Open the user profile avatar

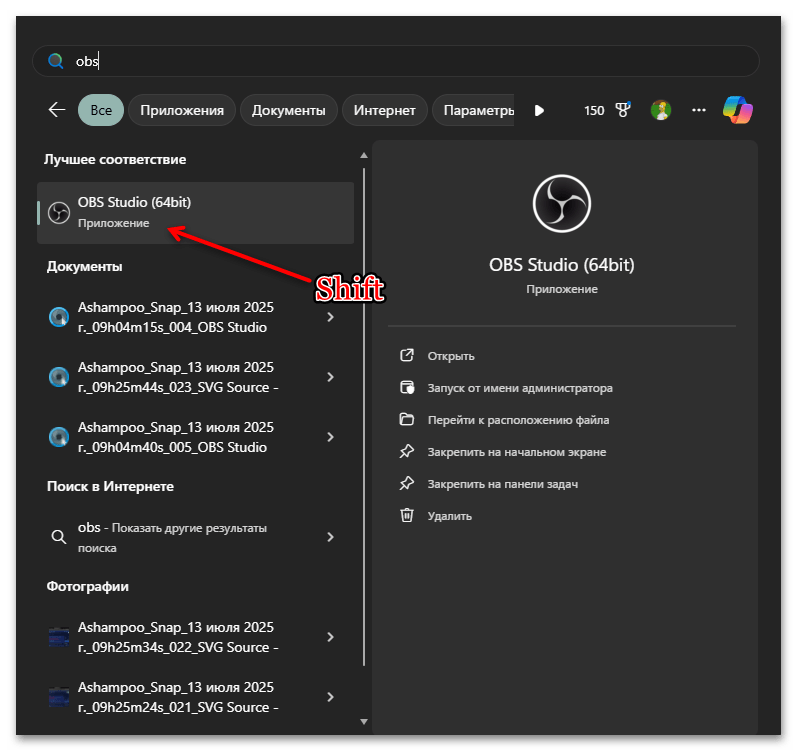point(661,110)
